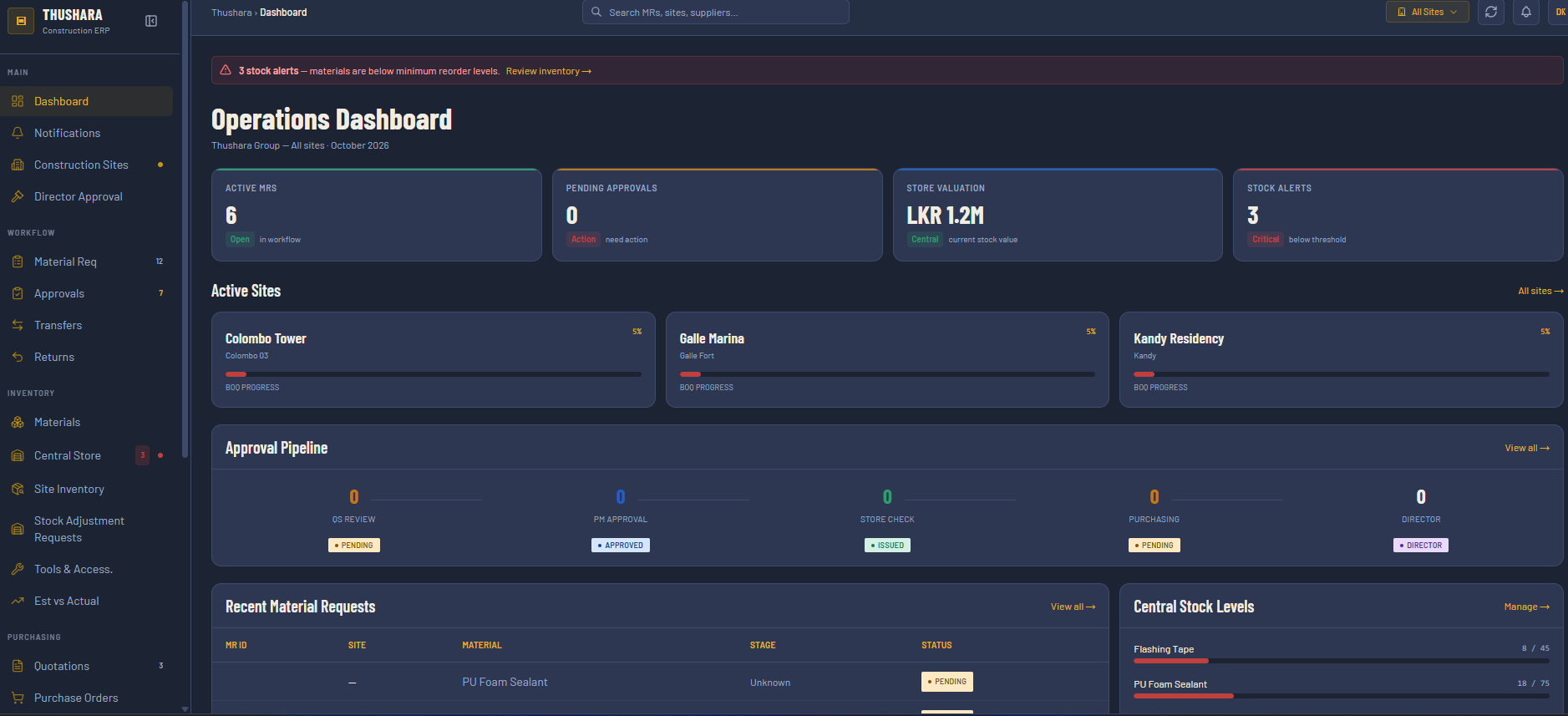Viewport: 1568px width, 716px height.
Task: Click the sidebar scrollbar
Action: pyautogui.click(x=185, y=230)
